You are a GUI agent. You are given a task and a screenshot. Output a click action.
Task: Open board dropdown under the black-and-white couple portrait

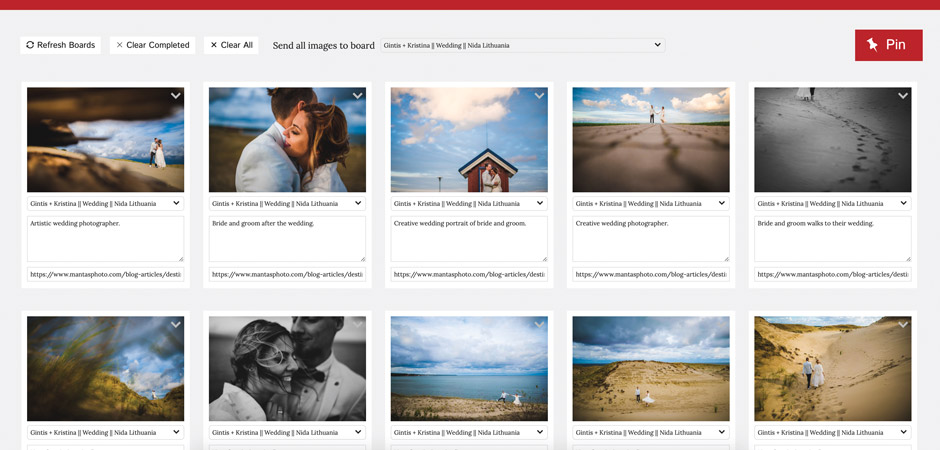287,433
